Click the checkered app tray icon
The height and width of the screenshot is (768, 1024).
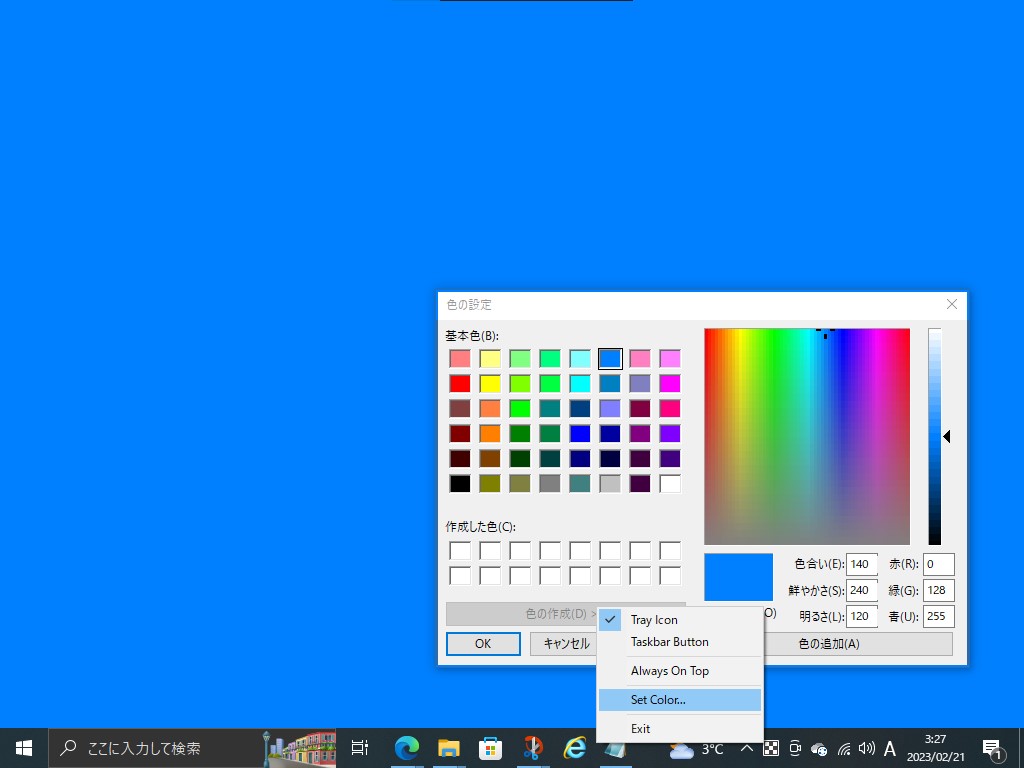771,748
